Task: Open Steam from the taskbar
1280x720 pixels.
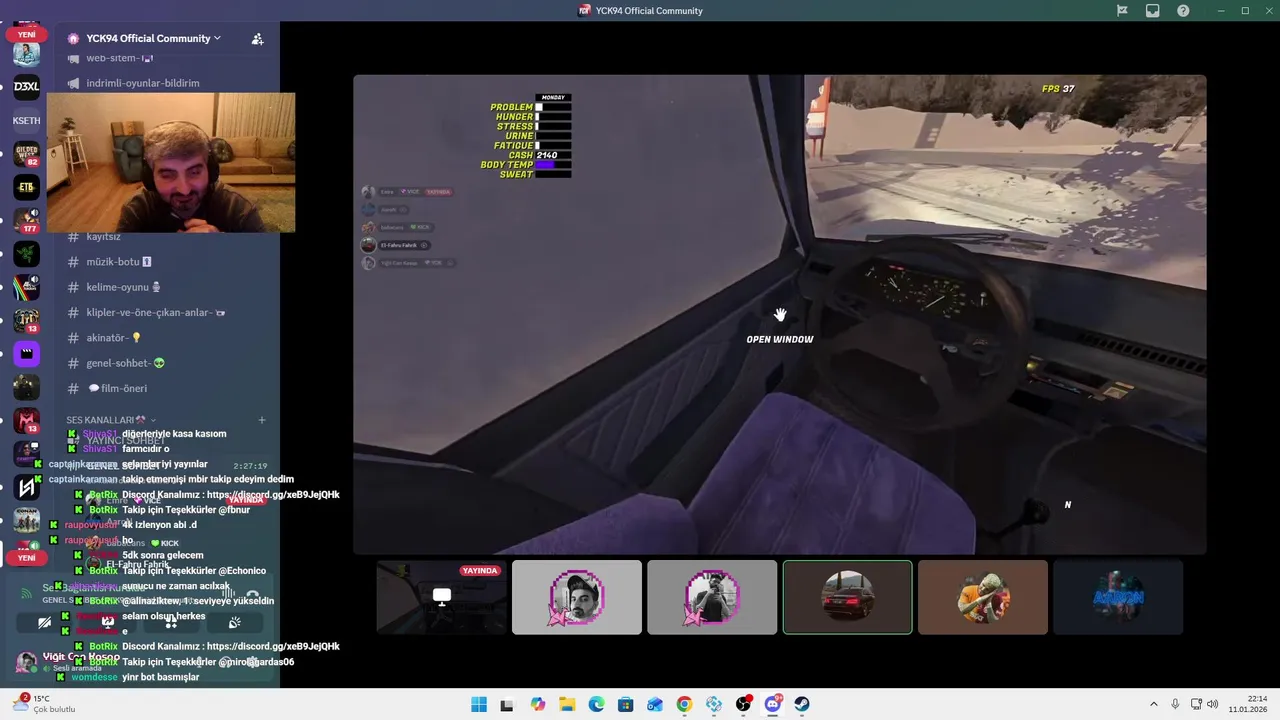Action: pos(802,704)
